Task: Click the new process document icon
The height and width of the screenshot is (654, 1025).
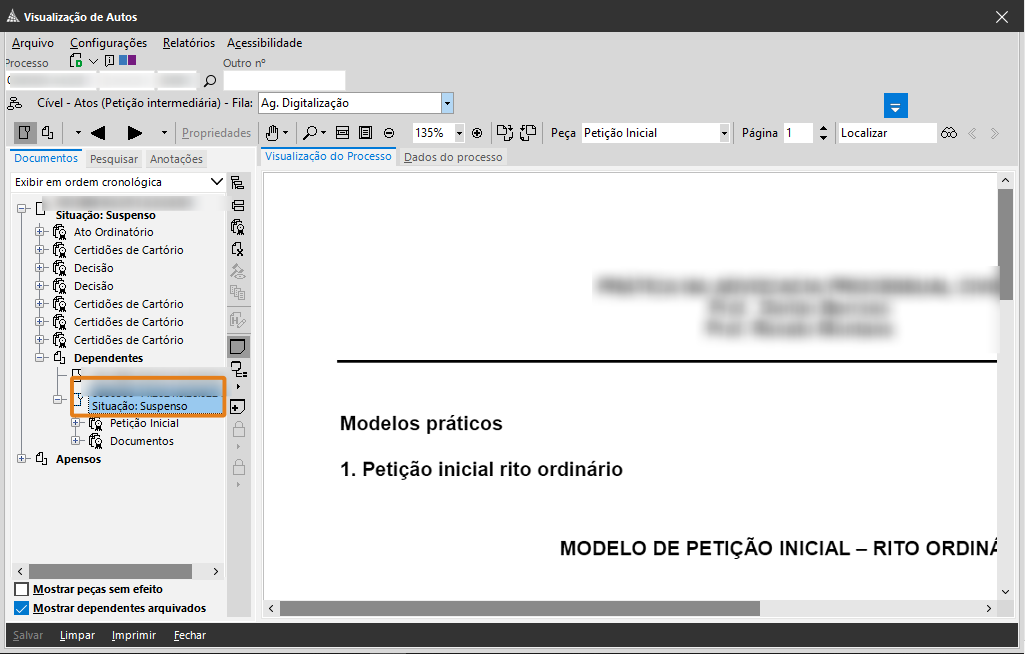Action: coord(76,61)
